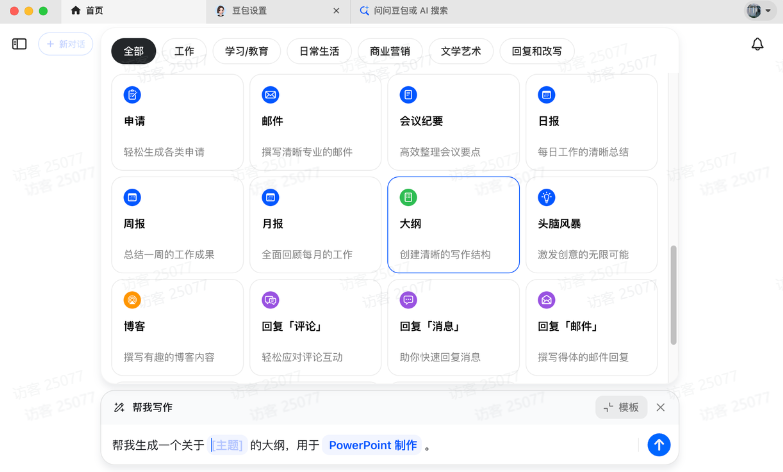Select the 日常生活 category filter
Viewport: 783px width, 472px height.
click(x=319, y=51)
